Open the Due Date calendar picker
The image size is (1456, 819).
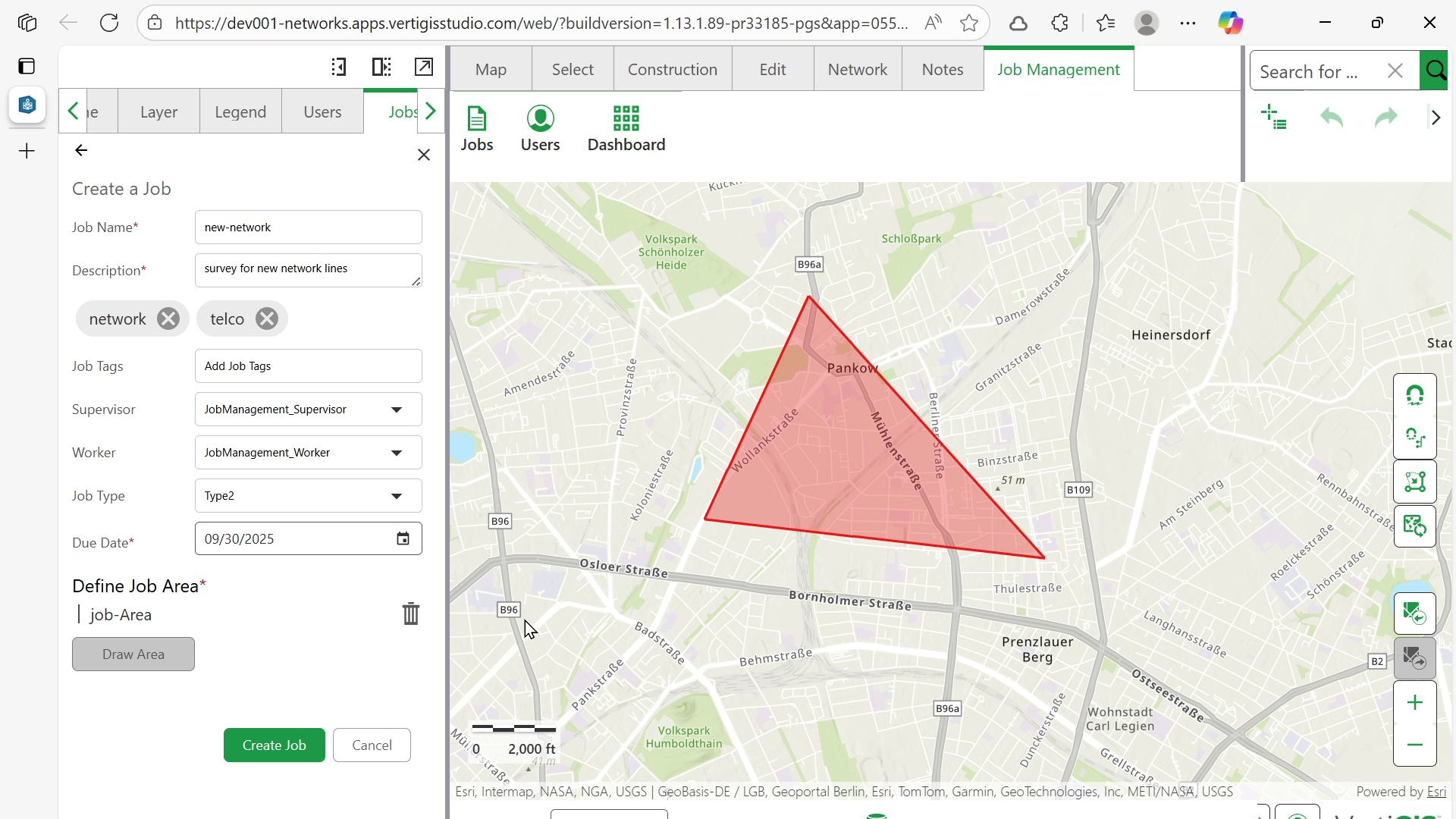click(x=403, y=539)
